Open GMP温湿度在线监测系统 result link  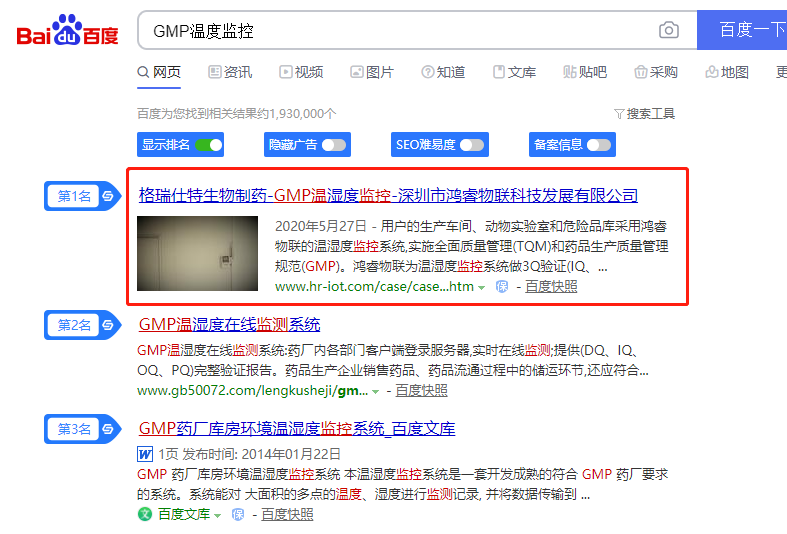(x=229, y=325)
